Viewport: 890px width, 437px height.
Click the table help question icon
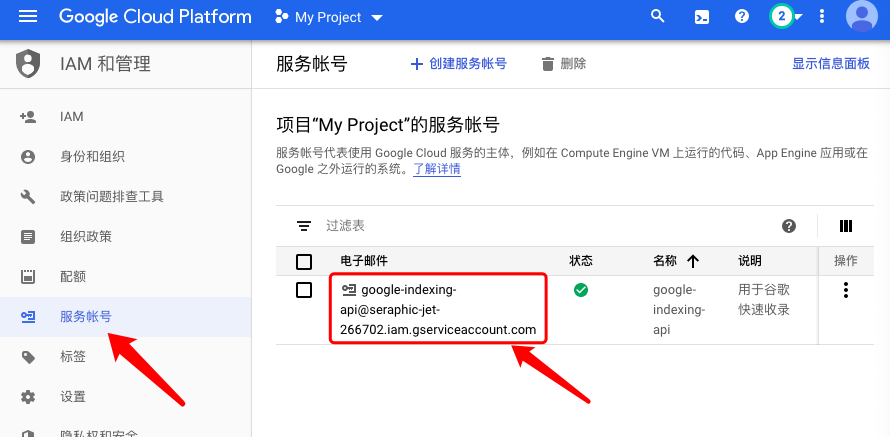789,226
